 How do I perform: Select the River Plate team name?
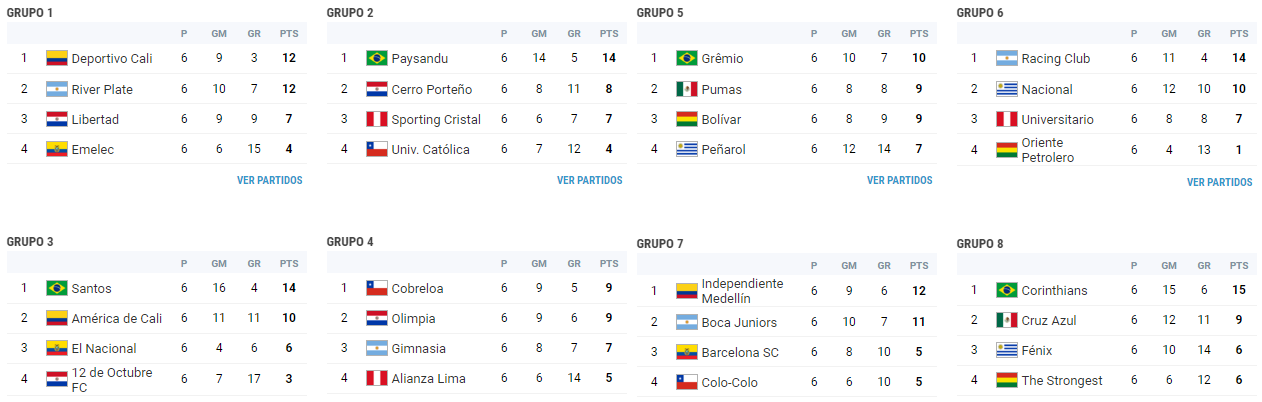coord(102,90)
